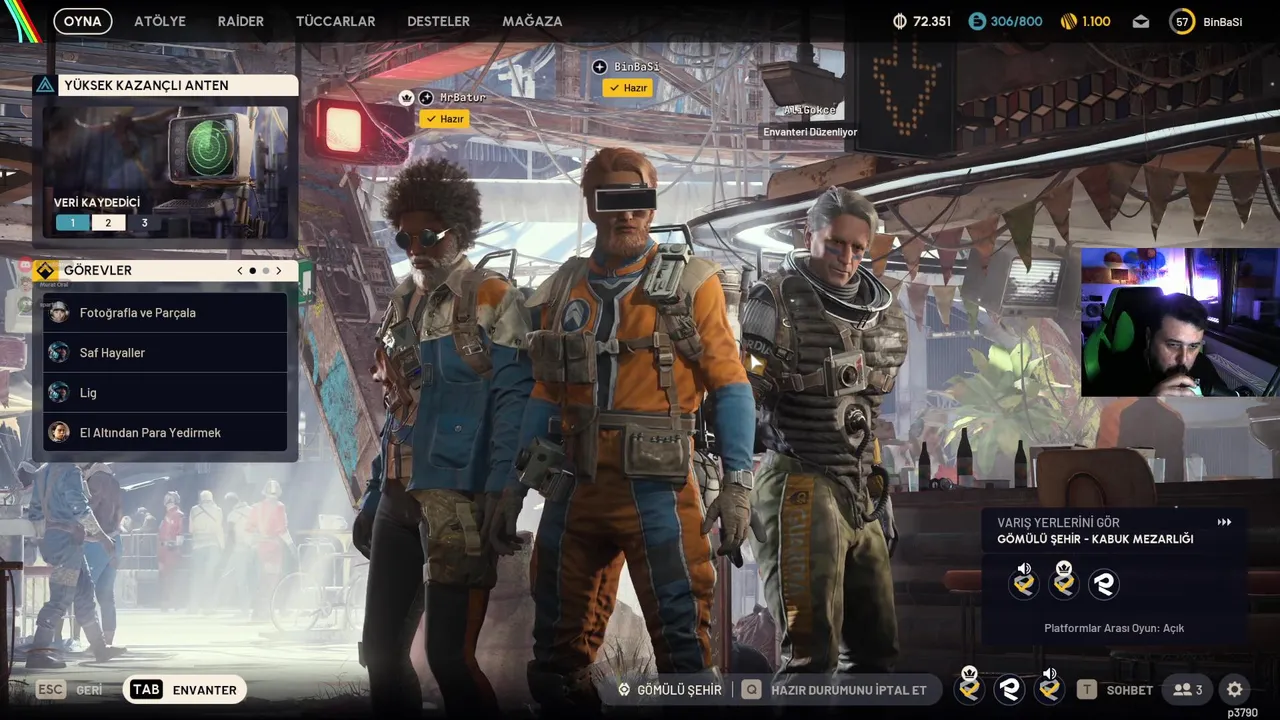Select project stage 3
Image resolution: width=1280 pixels, height=720 pixels.
coord(144,223)
